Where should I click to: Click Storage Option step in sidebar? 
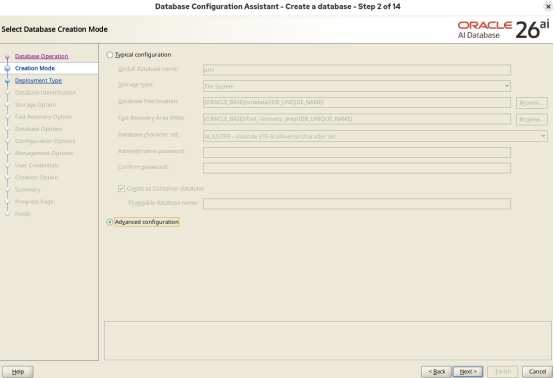pyautogui.click(x=35, y=105)
